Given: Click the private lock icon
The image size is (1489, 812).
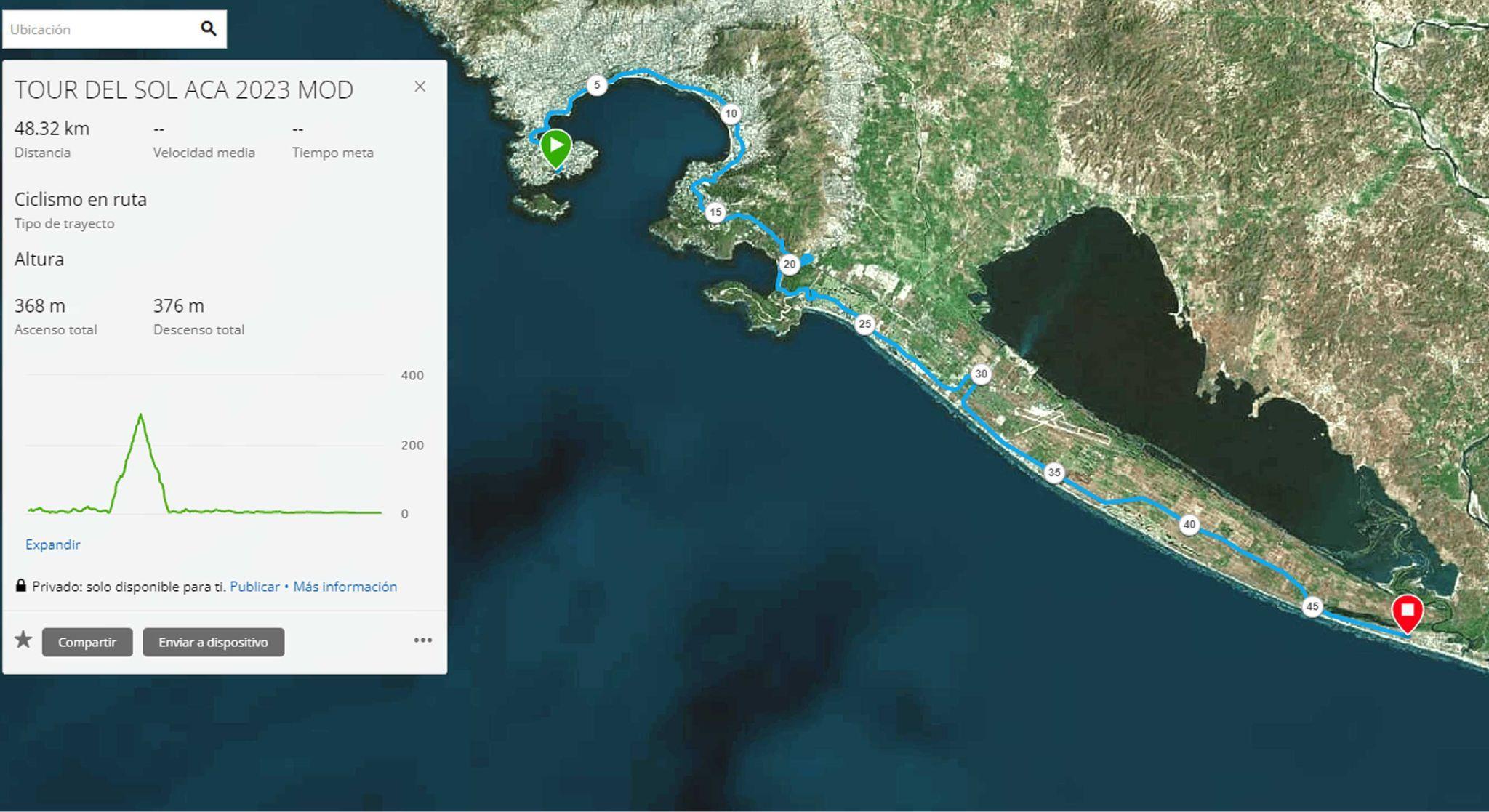Looking at the screenshot, I should pyautogui.click(x=21, y=586).
